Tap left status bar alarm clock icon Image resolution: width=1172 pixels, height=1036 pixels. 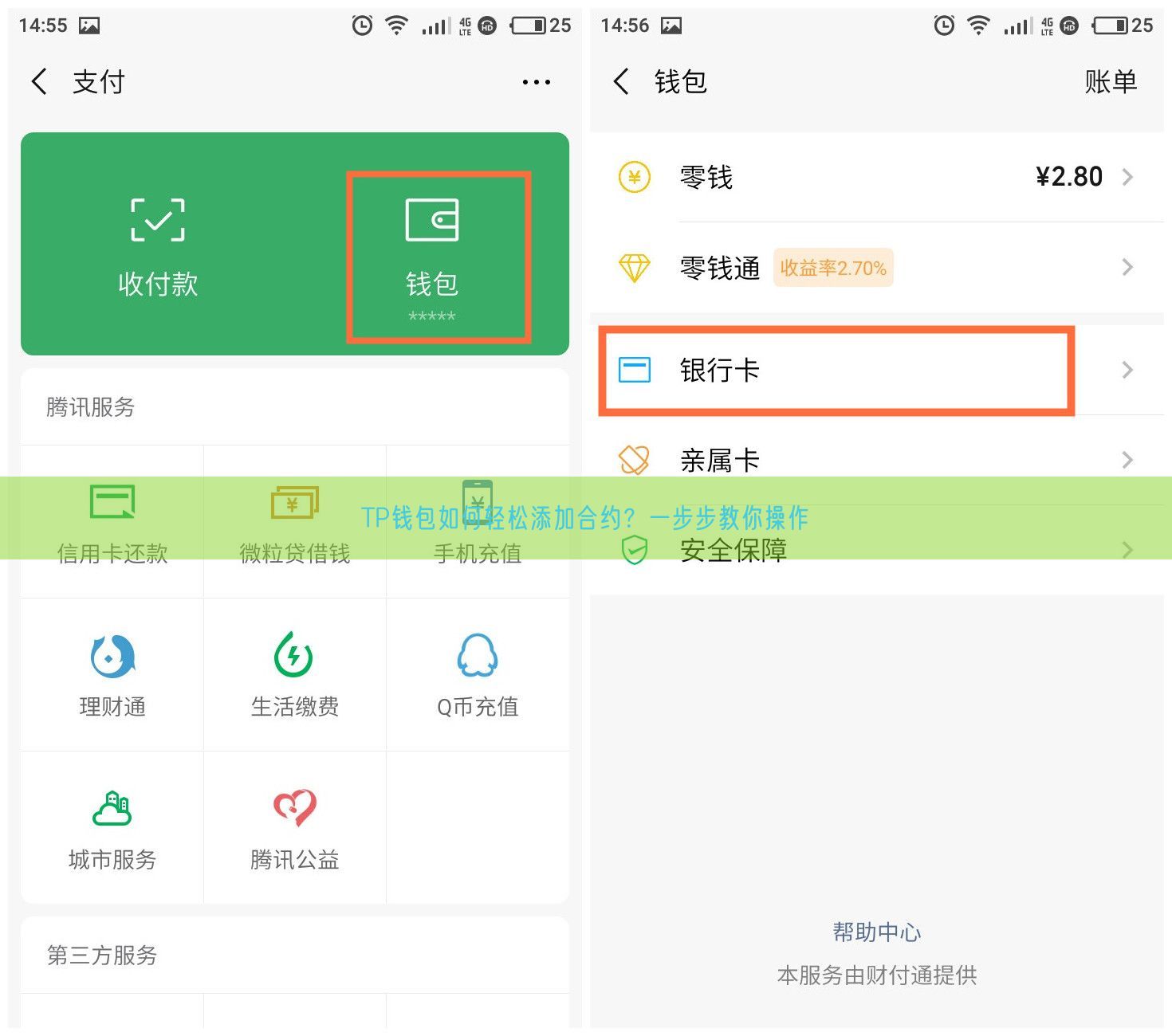coord(362,26)
